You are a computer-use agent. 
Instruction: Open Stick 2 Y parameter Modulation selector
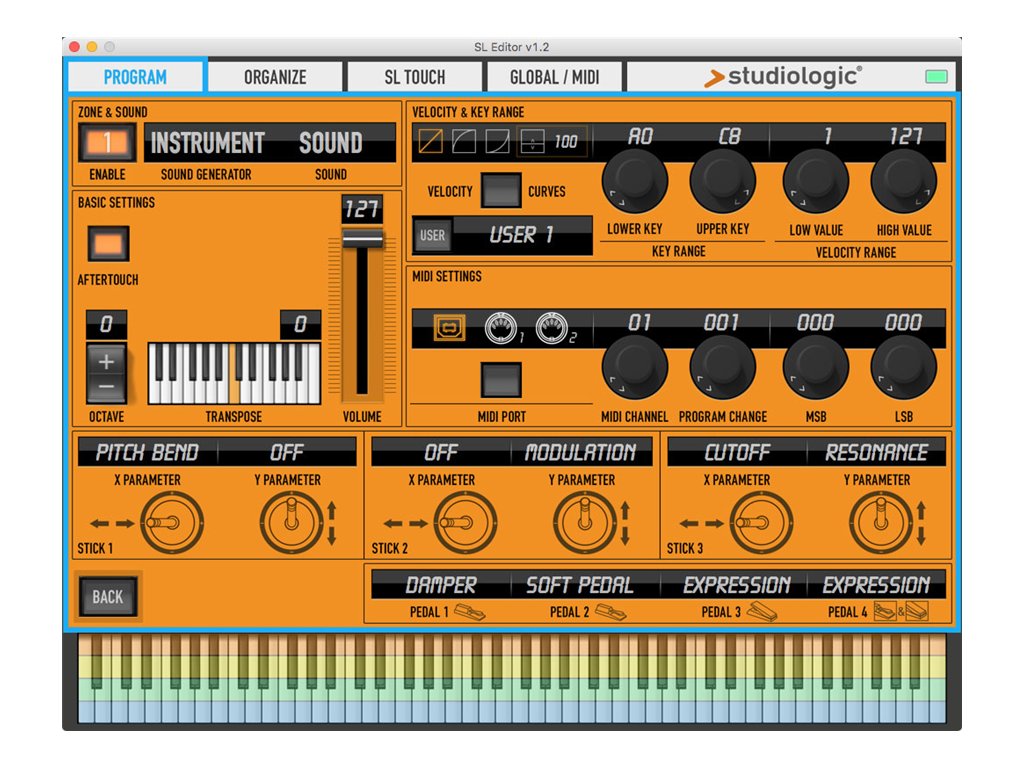pyautogui.click(x=581, y=452)
